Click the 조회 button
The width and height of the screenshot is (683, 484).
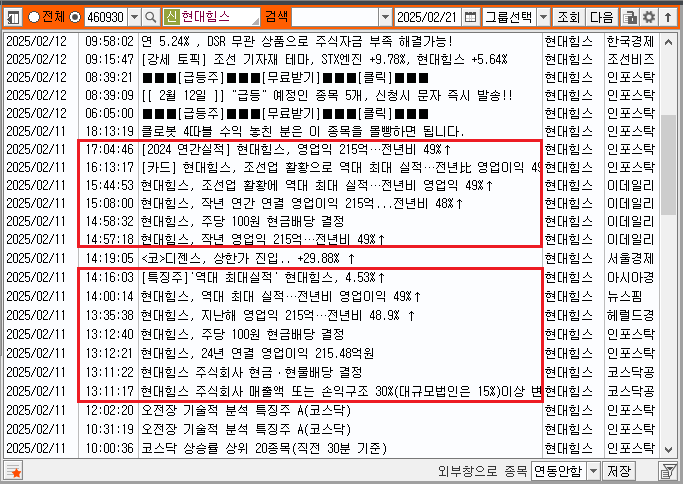click(568, 17)
